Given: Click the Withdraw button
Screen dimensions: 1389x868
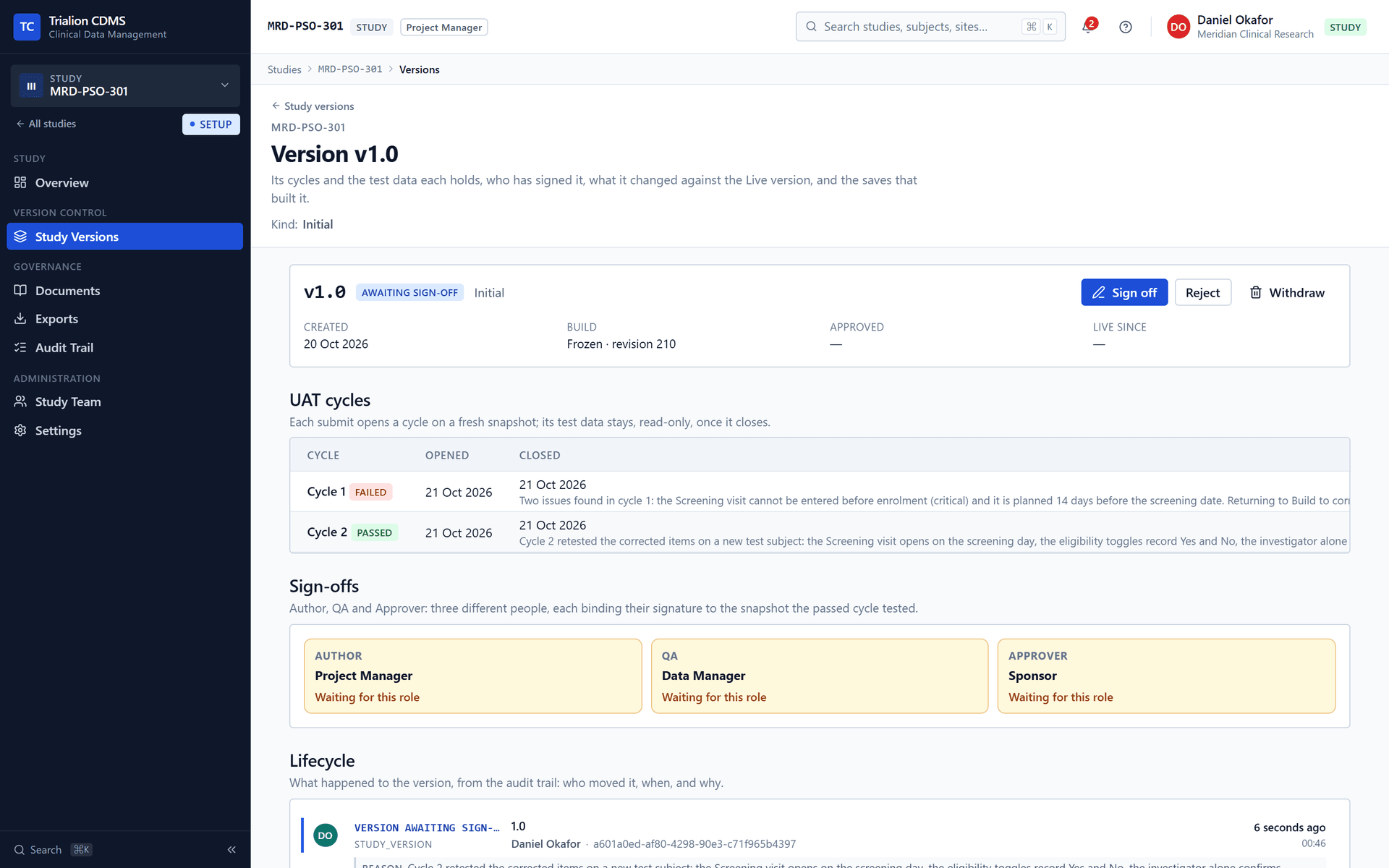Looking at the screenshot, I should 1287,292.
